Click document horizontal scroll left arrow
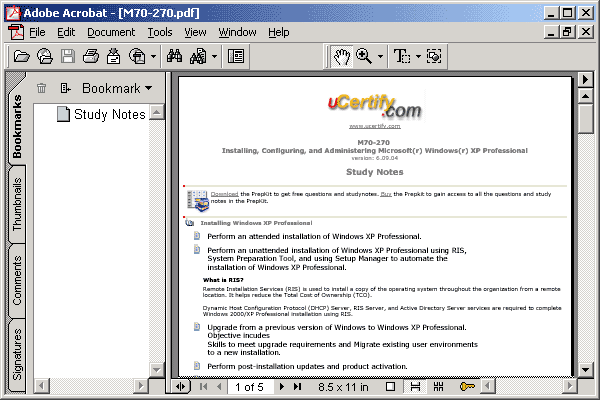Image resolution: width=600 pixels, height=400 pixels. coord(488,386)
